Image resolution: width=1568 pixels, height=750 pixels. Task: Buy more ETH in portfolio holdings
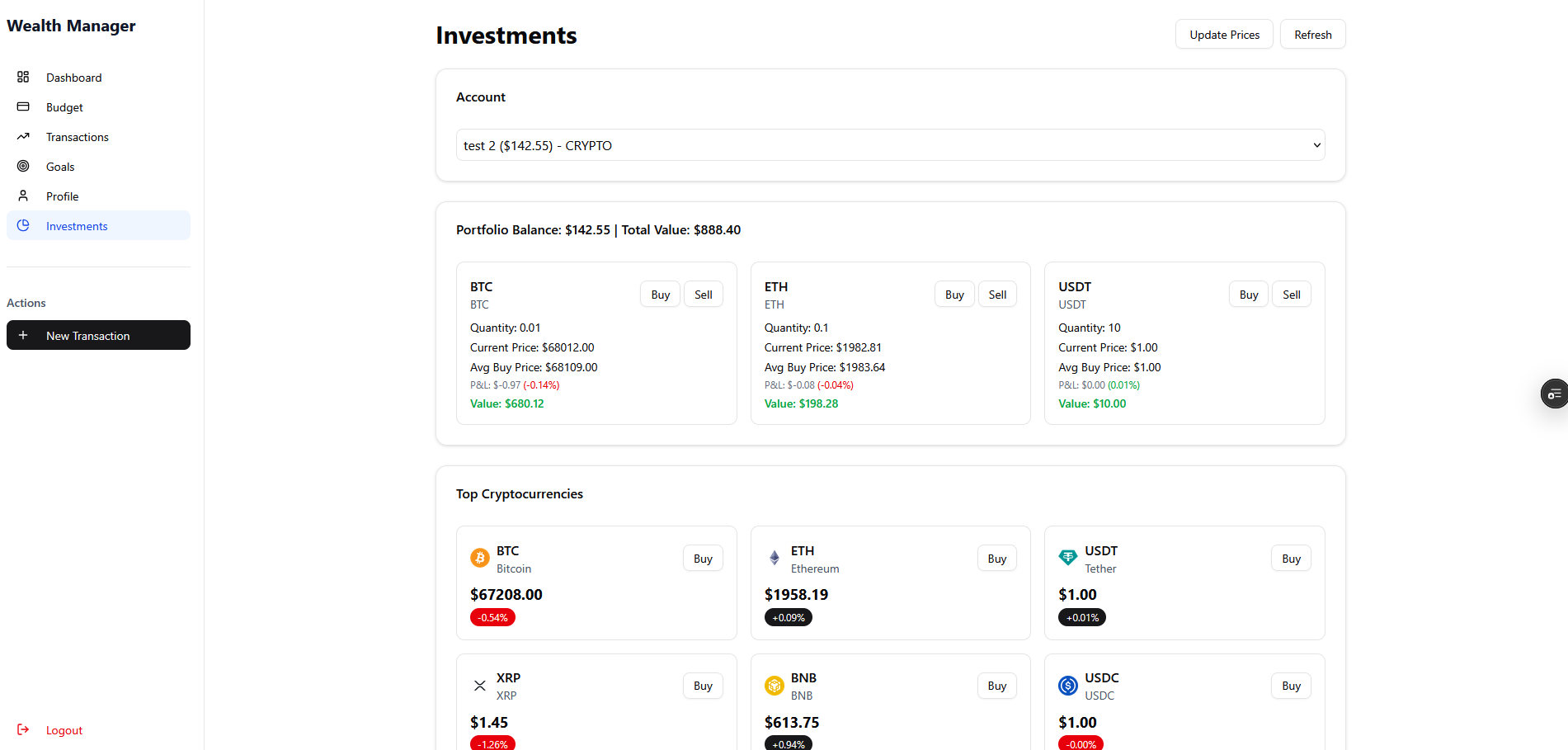(x=954, y=295)
